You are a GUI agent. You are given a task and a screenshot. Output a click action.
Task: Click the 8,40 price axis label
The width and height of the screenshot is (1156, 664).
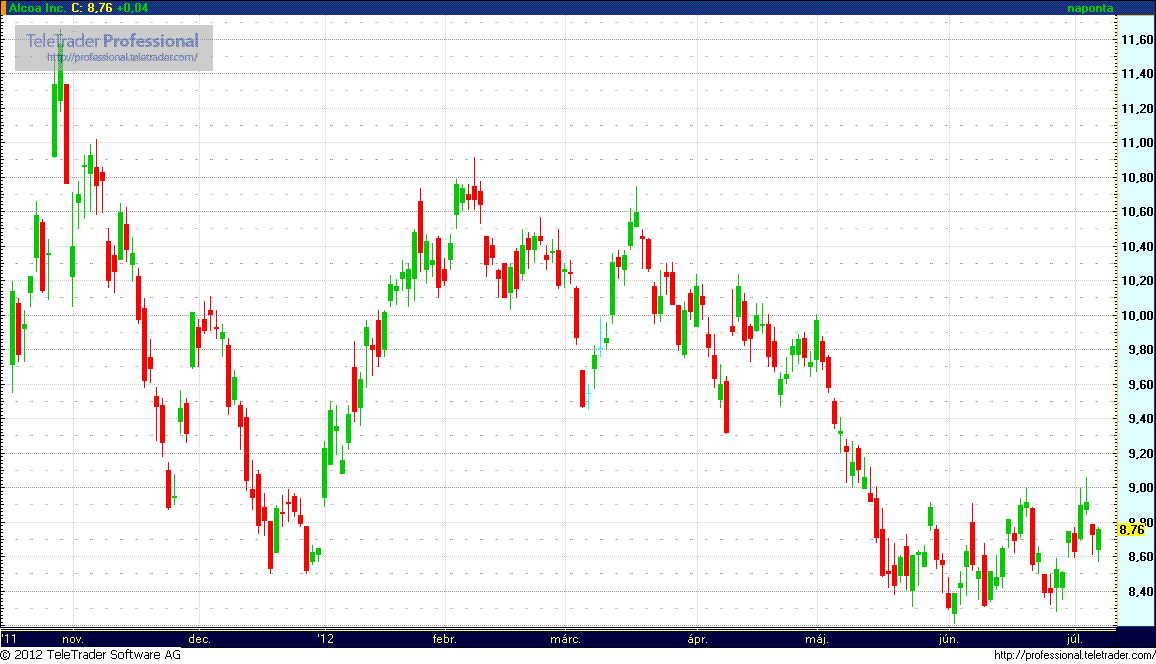click(1140, 592)
